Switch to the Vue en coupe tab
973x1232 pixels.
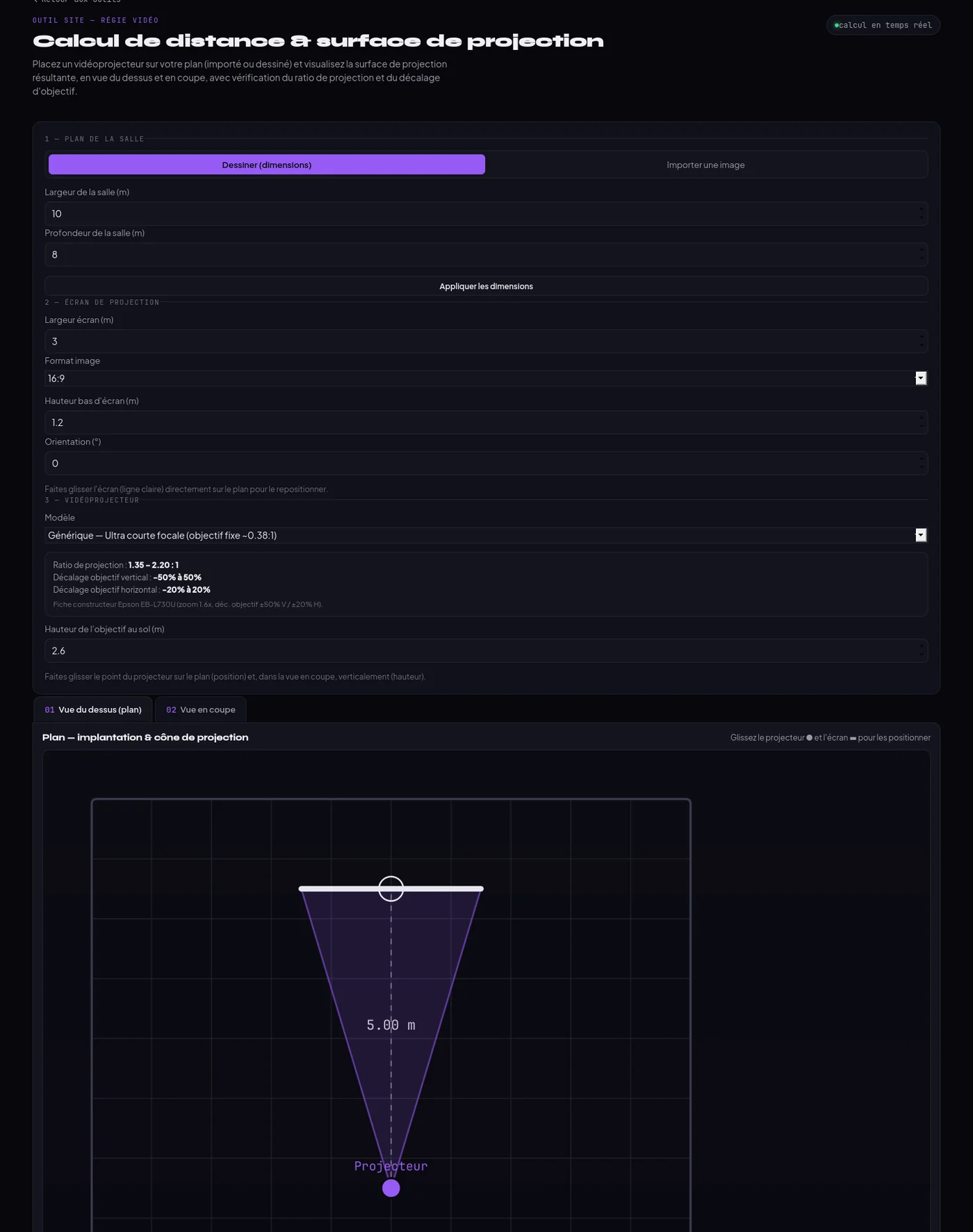tap(200, 709)
